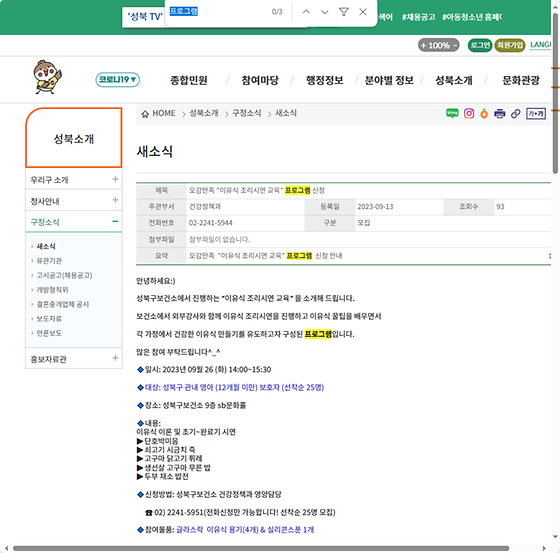
Task: Click the 회원가입 button
Action: 510,45
